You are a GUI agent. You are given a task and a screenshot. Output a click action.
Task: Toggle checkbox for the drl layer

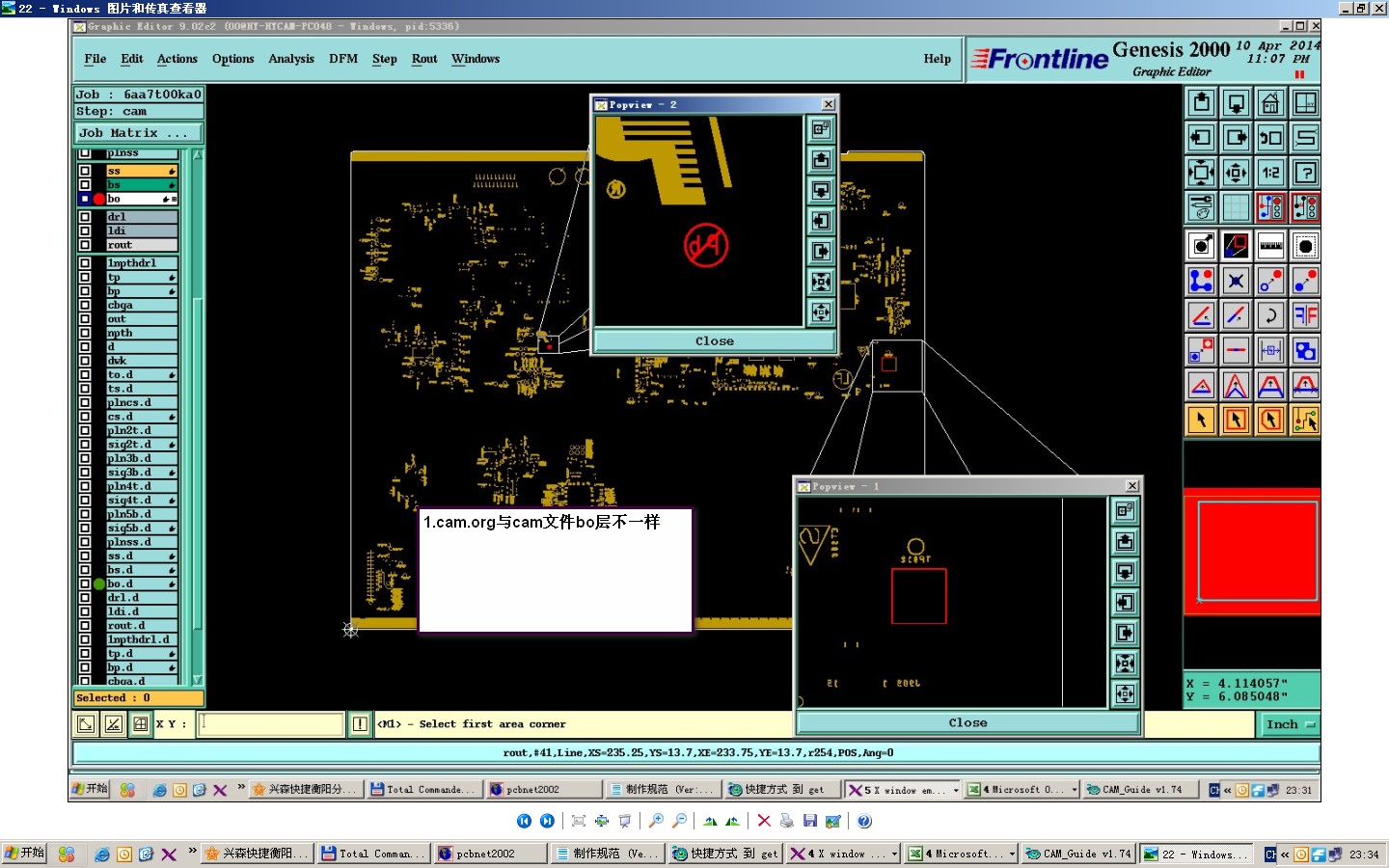(85, 217)
